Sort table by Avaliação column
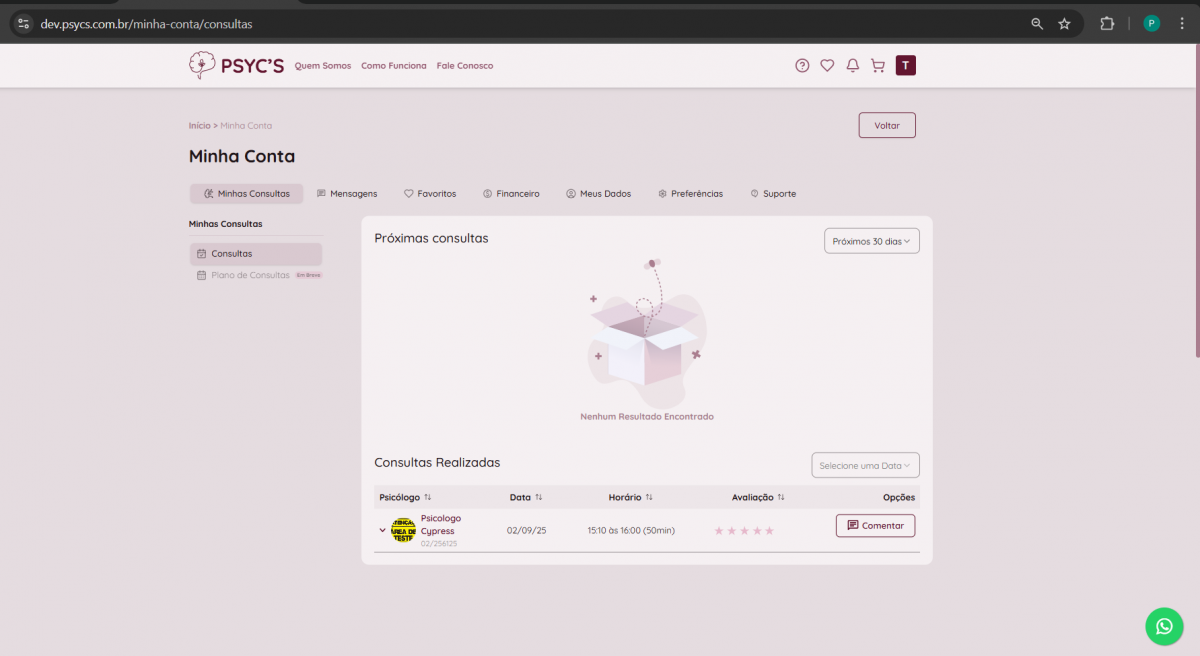Viewport: 1200px width, 656px height. 781,497
